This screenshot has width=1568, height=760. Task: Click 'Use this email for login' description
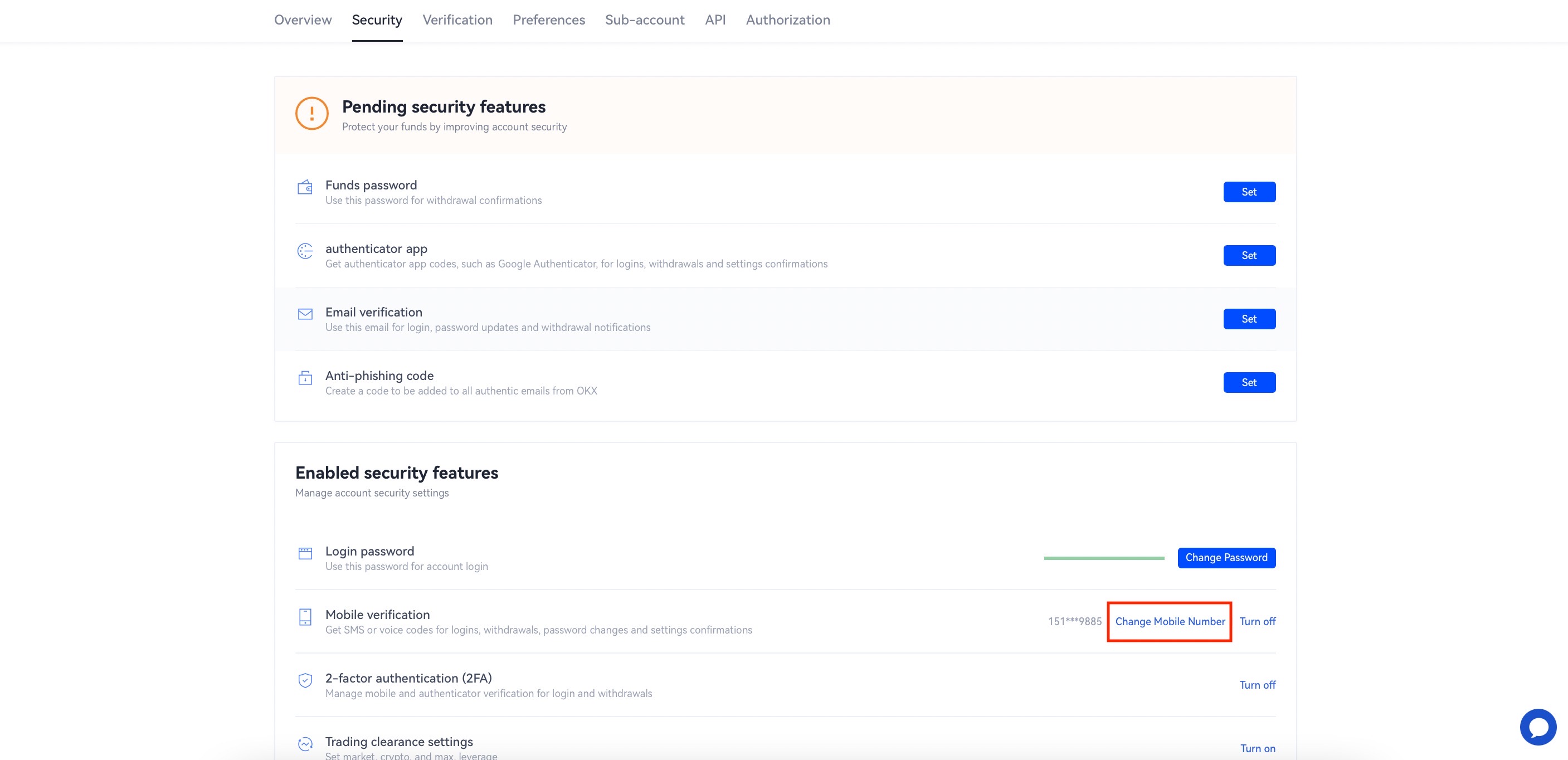487,328
